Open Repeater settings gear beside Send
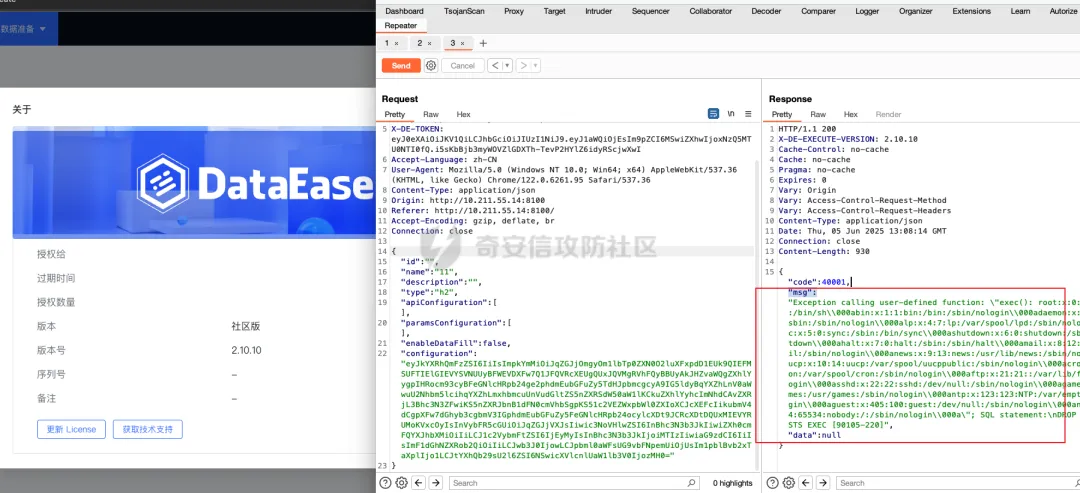This screenshot has width=1080, height=493. pyautogui.click(x=431, y=65)
